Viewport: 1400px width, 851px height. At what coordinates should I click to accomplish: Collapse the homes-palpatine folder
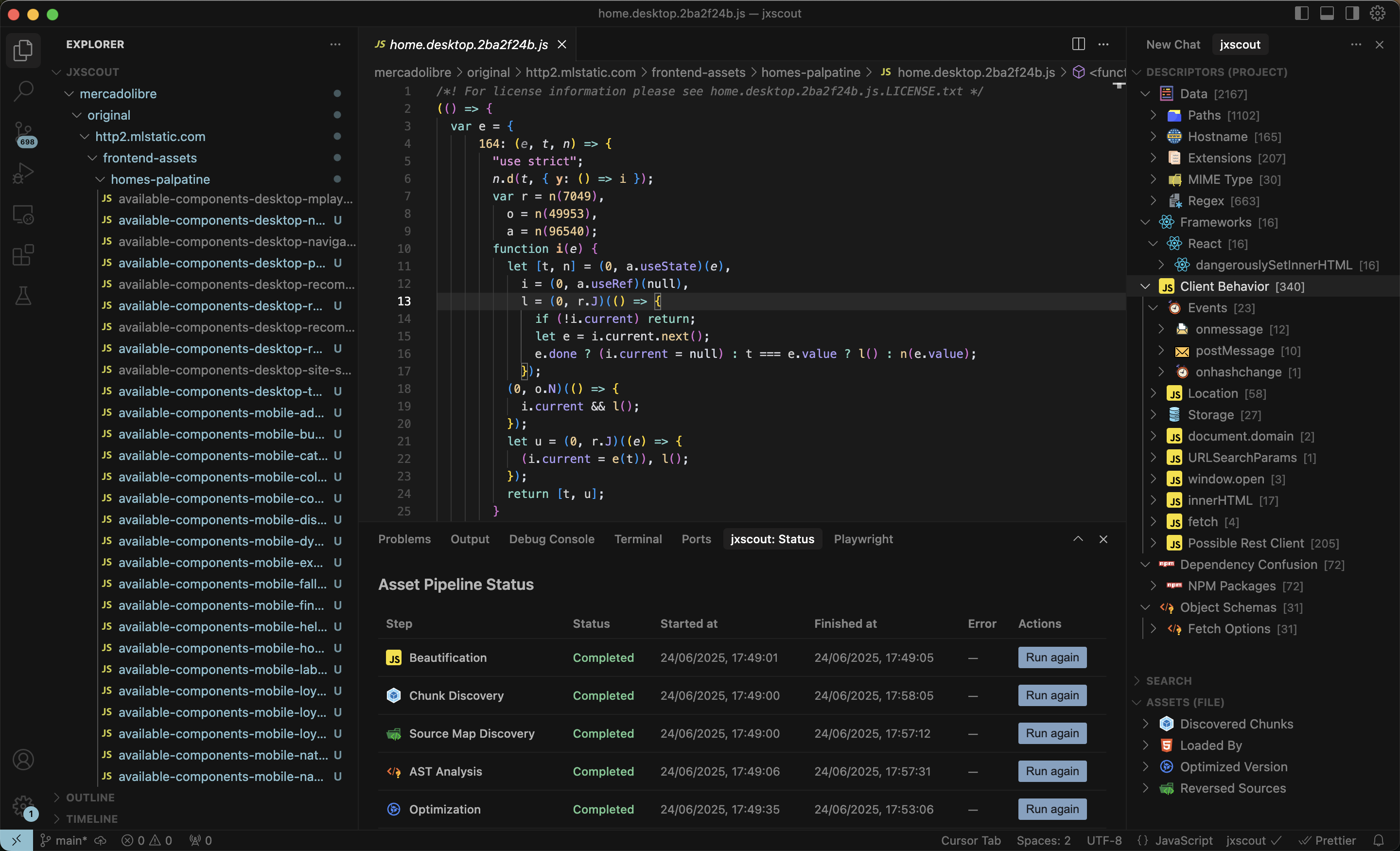coord(100,179)
